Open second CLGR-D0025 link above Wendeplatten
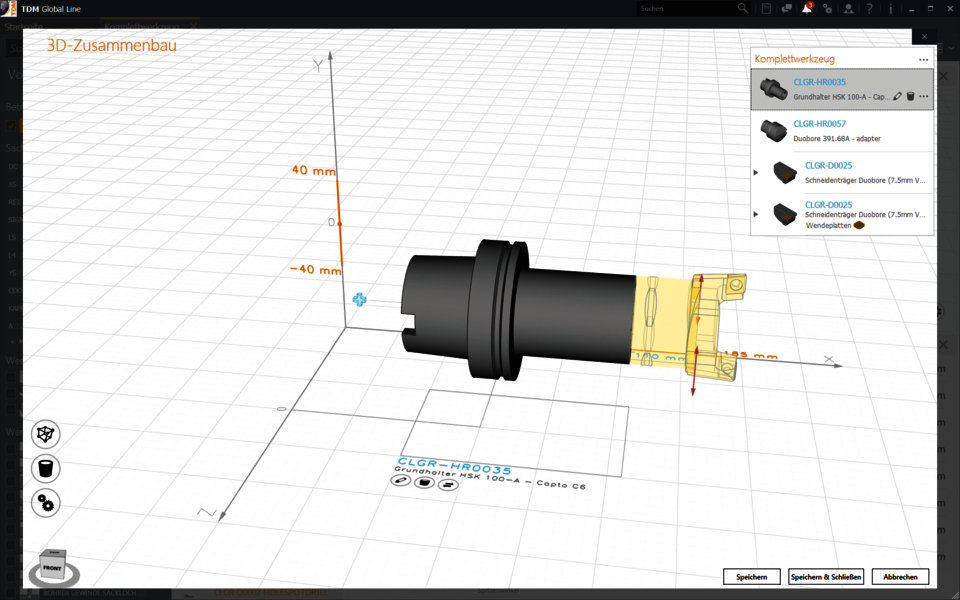The width and height of the screenshot is (960, 600). (x=828, y=204)
